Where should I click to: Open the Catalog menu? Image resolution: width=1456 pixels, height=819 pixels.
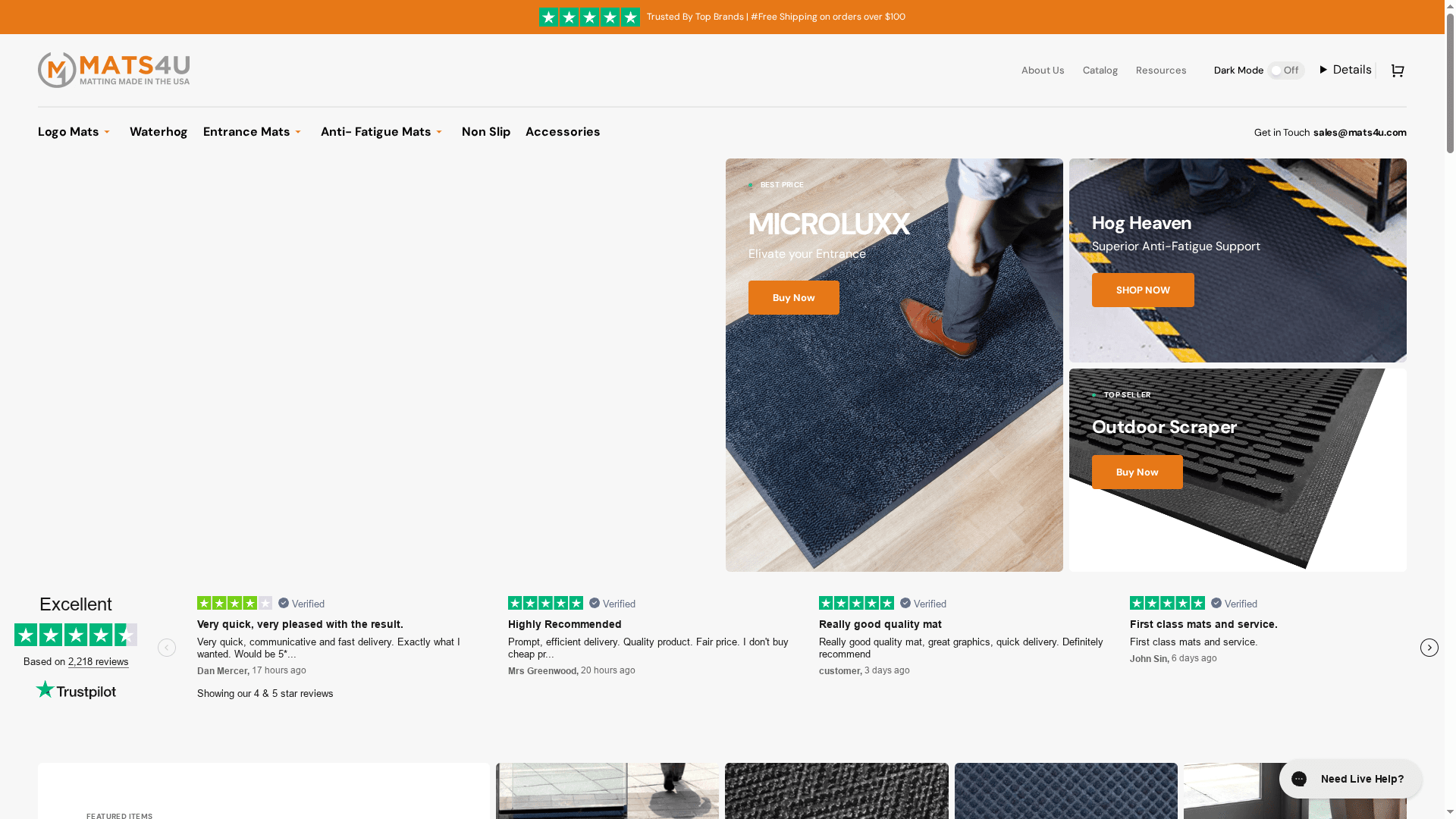1100,70
